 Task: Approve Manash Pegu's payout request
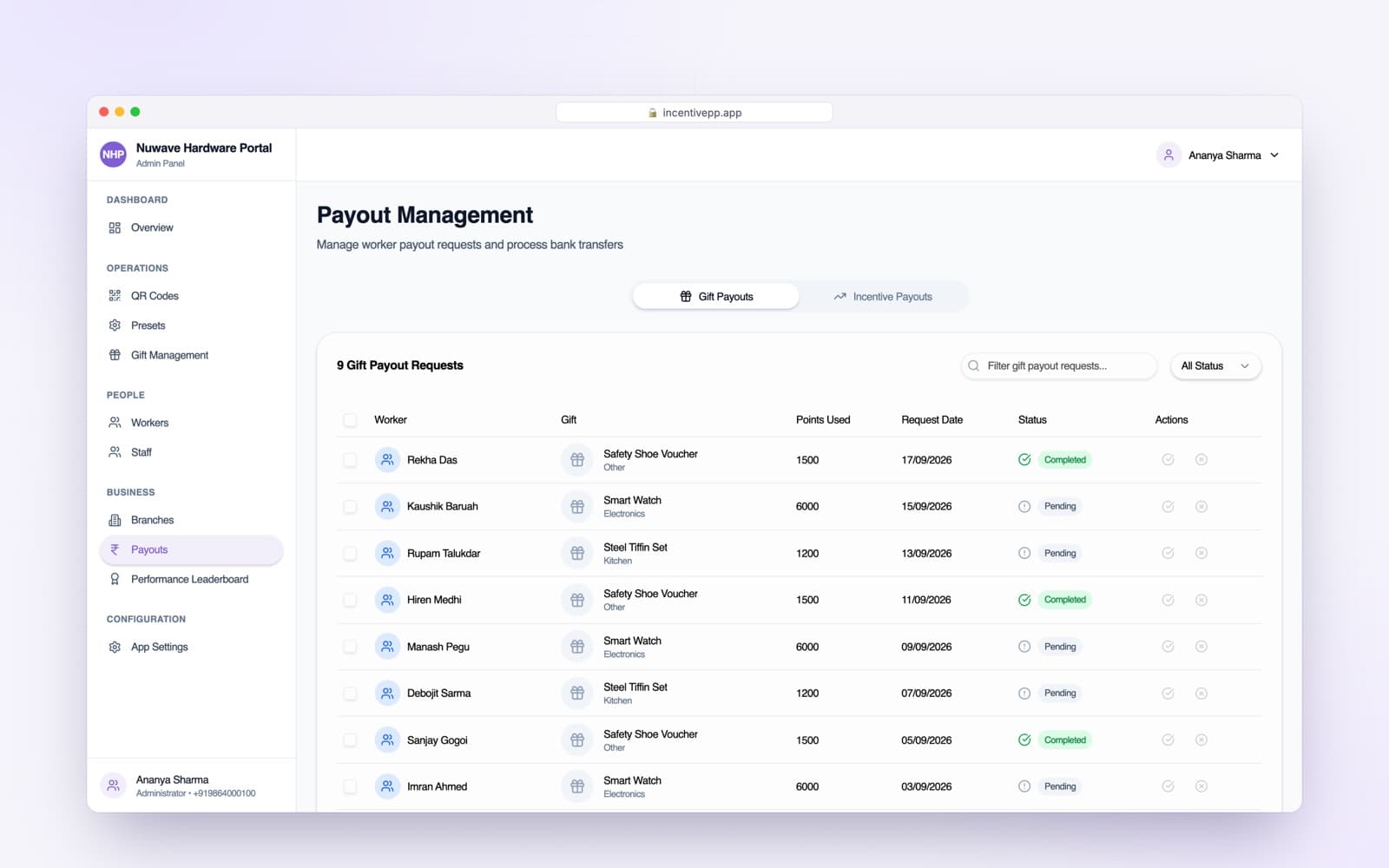(x=1168, y=647)
